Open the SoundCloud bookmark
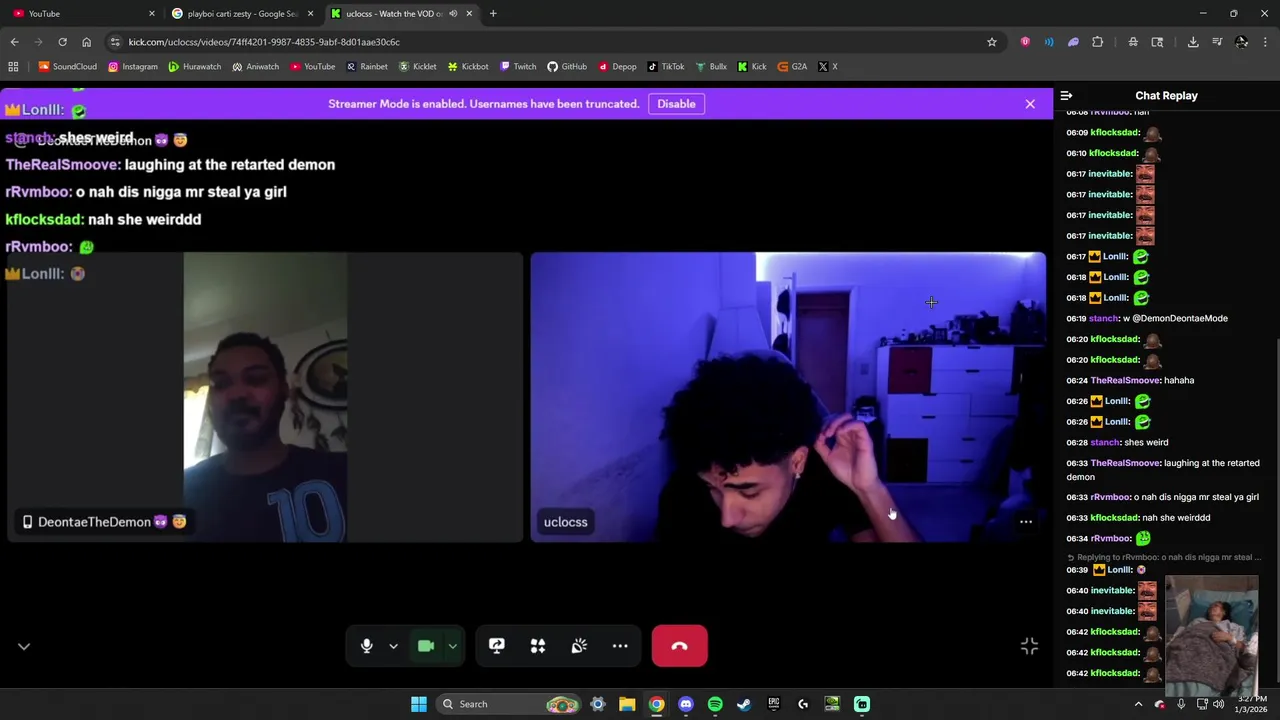 [x=68, y=67]
